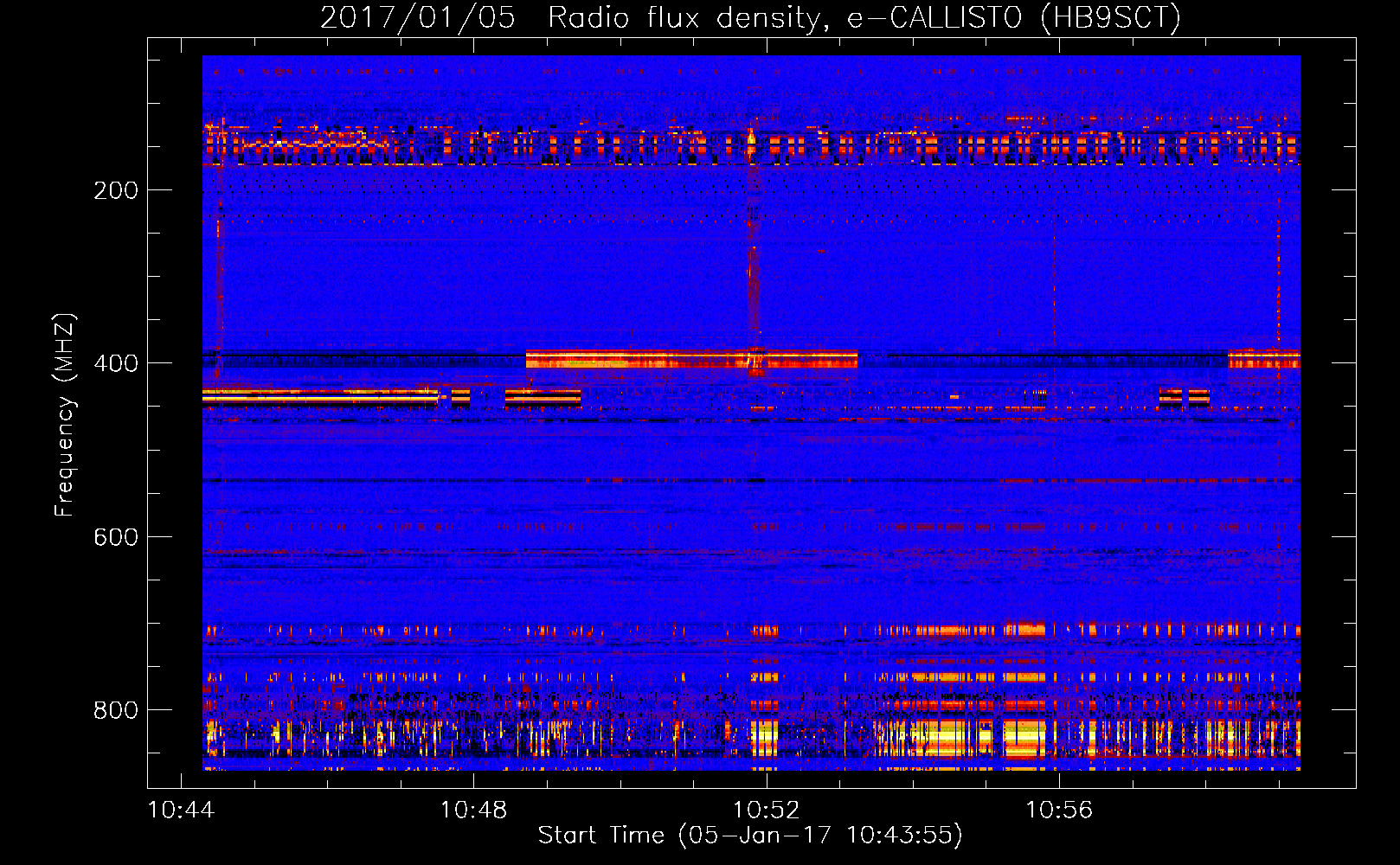
Task: Select the 10:44 time tick label
Action: pos(181,811)
